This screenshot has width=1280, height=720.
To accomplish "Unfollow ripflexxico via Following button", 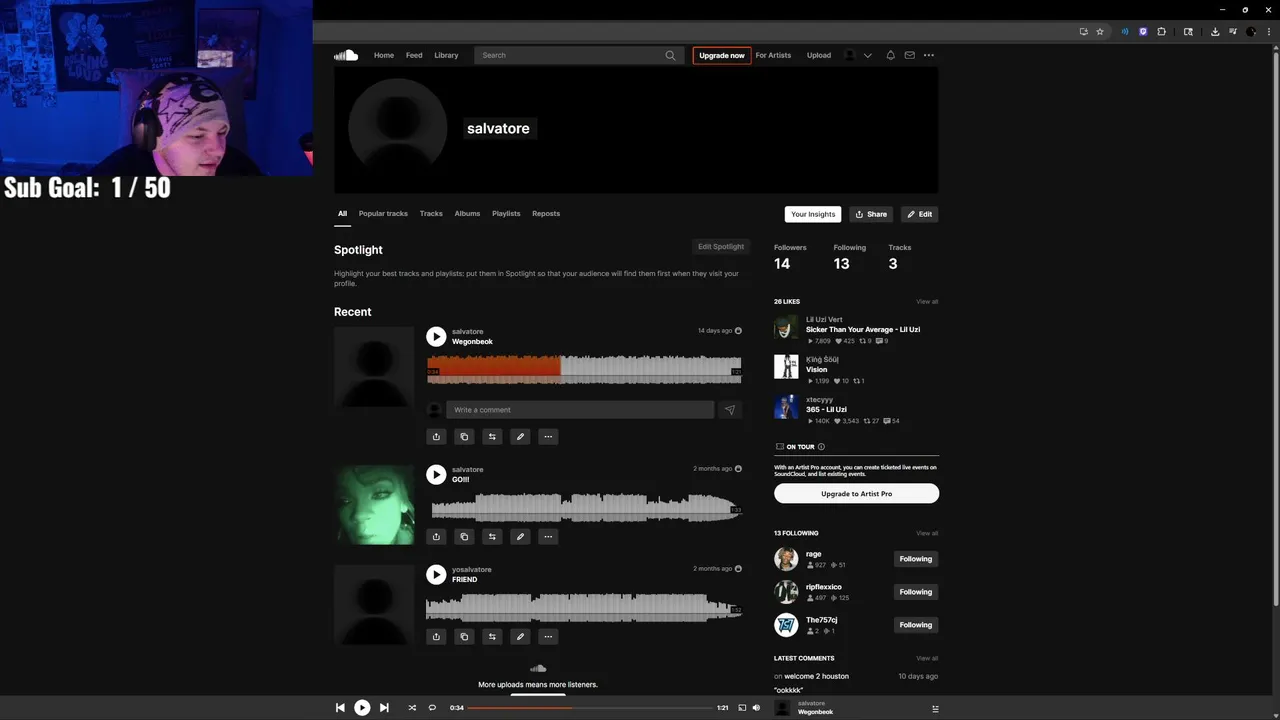I will pos(915,592).
